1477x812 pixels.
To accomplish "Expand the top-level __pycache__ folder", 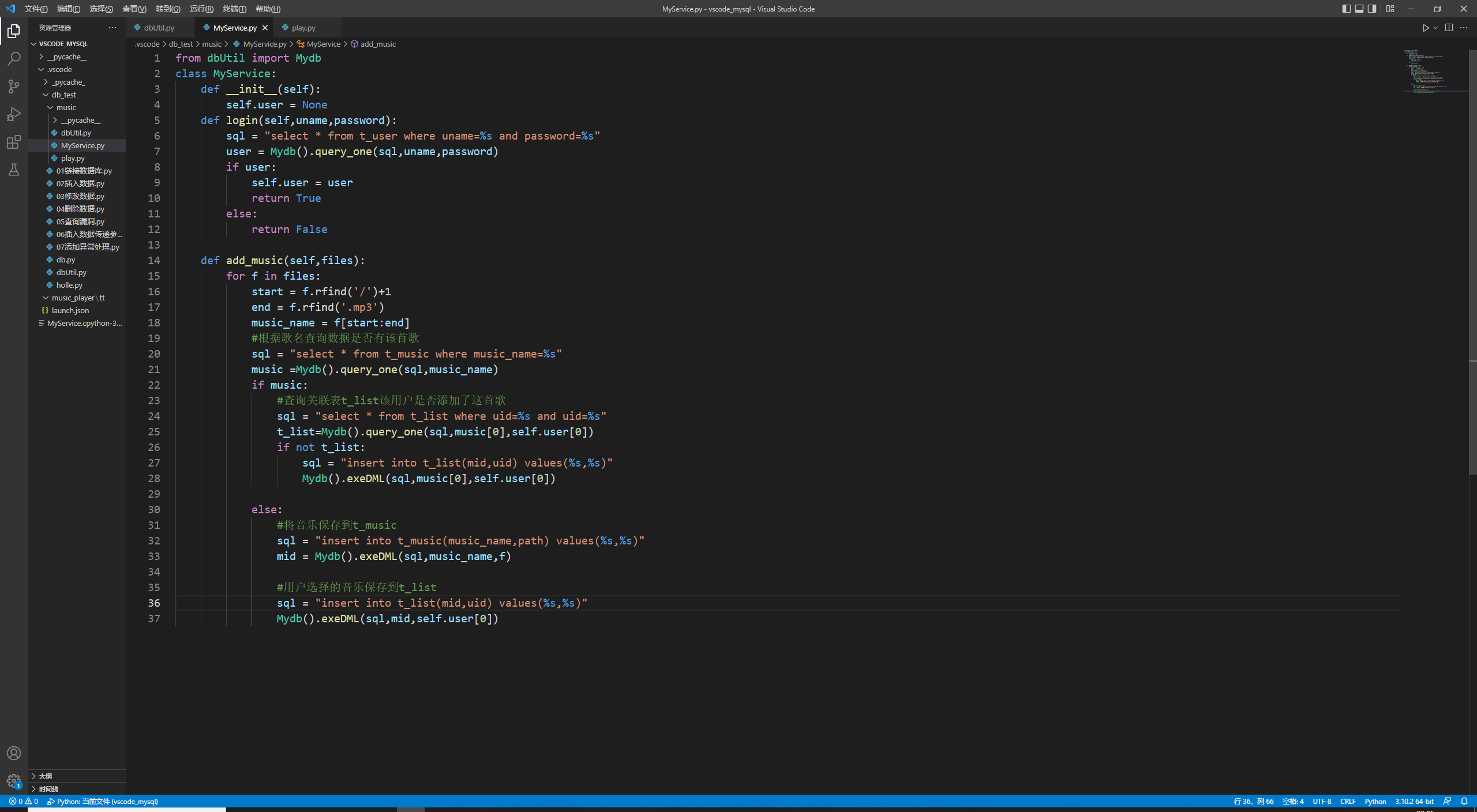I will [x=77, y=57].
